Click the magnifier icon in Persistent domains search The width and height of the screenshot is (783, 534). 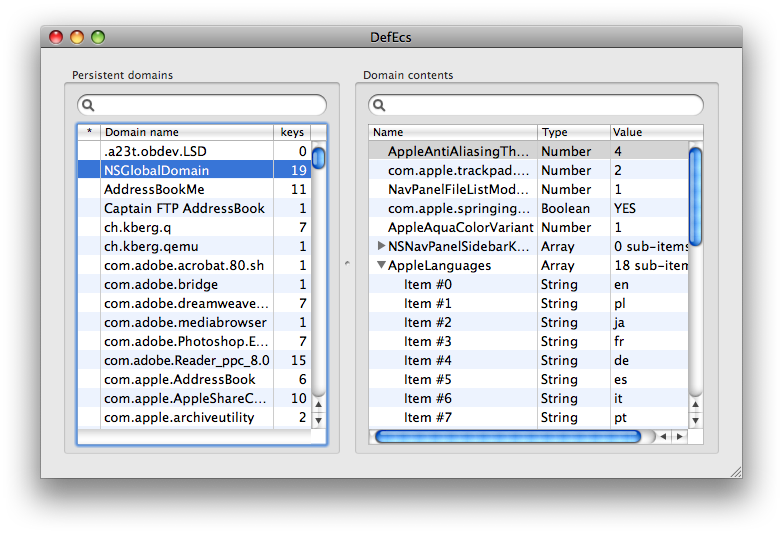tap(88, 105)
